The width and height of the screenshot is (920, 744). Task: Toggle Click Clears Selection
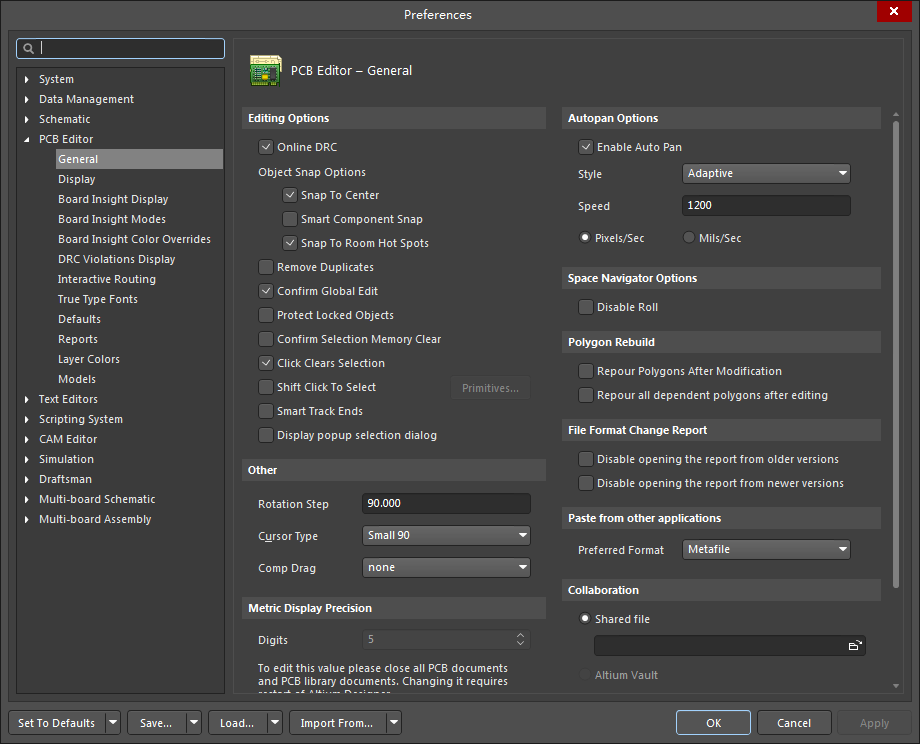(x=266, y=363)
